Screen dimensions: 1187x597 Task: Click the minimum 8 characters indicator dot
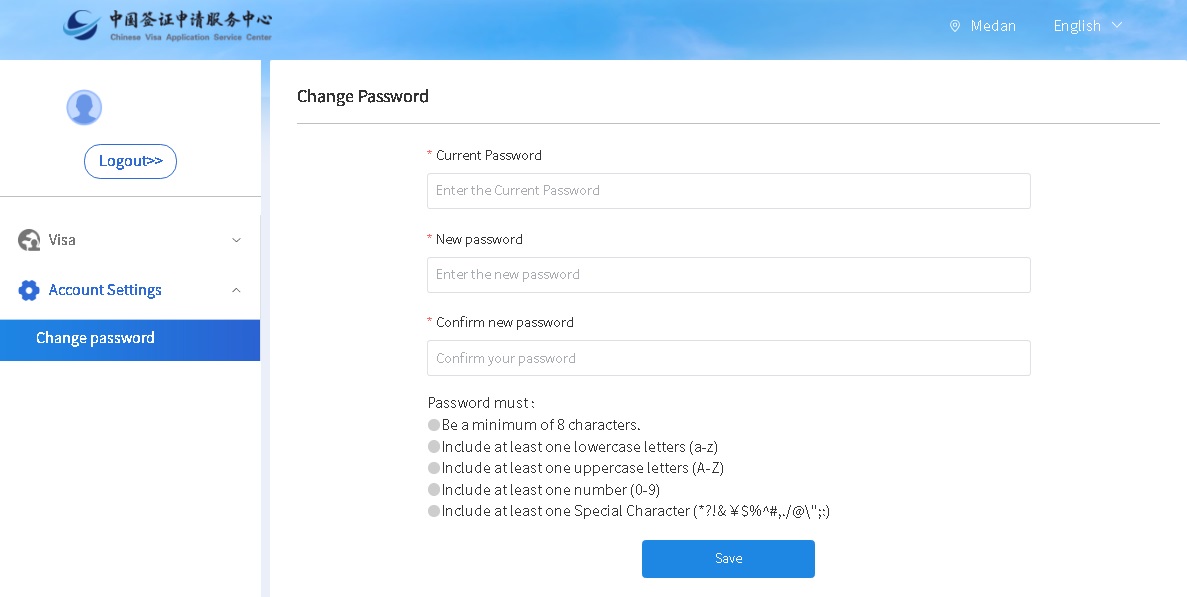[434, 425]
